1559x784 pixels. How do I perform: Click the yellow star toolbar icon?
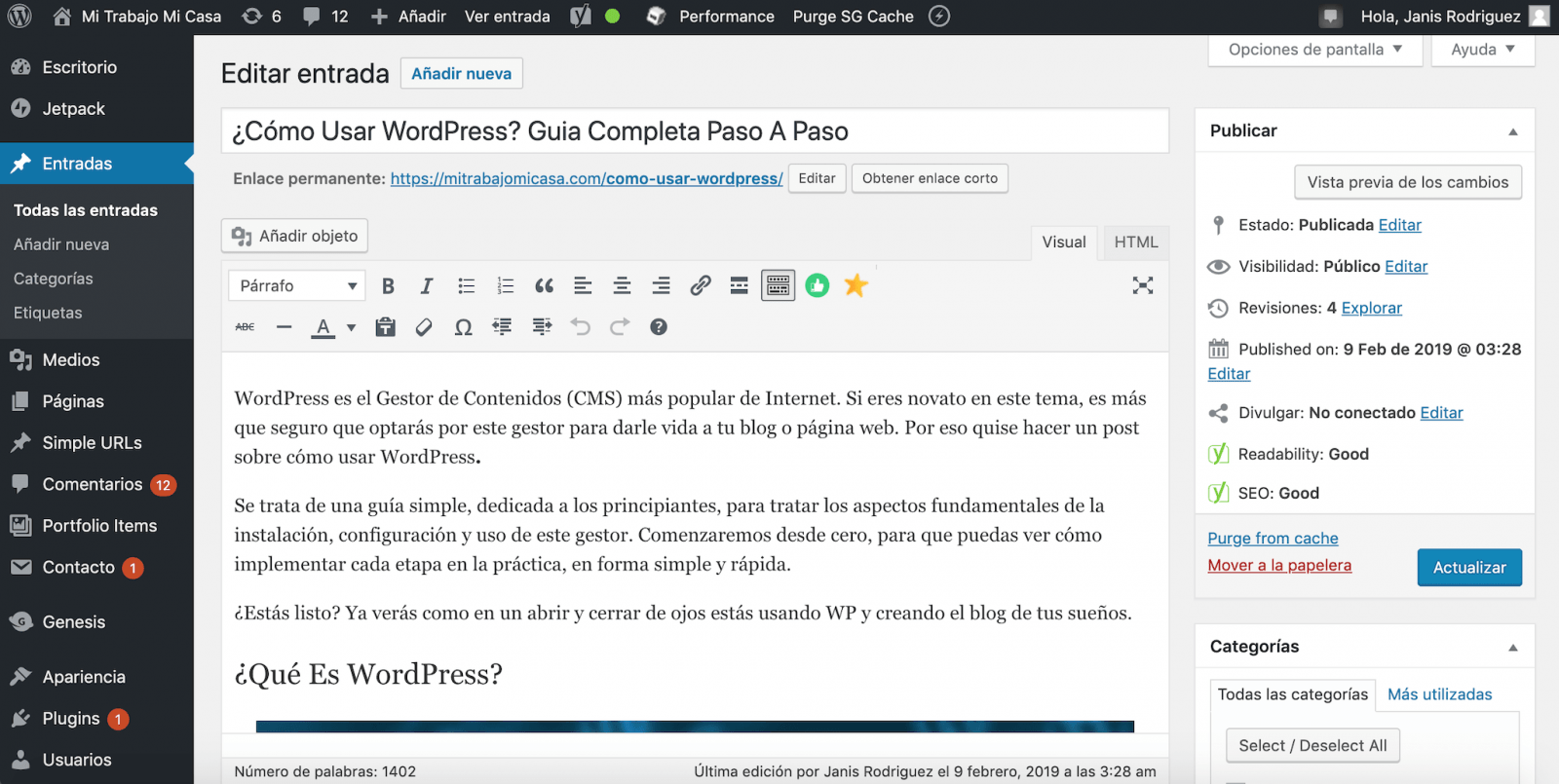(x=856, y=285)
